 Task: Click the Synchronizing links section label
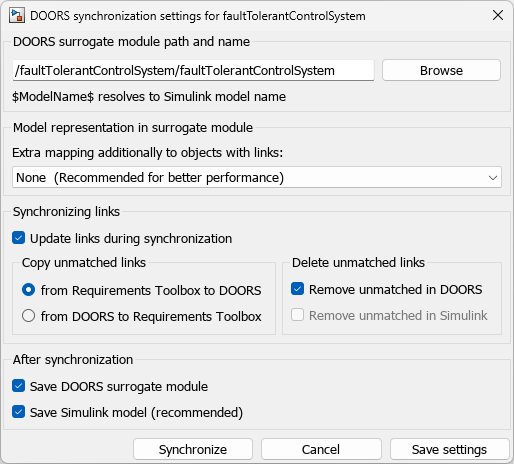[66, 212]
